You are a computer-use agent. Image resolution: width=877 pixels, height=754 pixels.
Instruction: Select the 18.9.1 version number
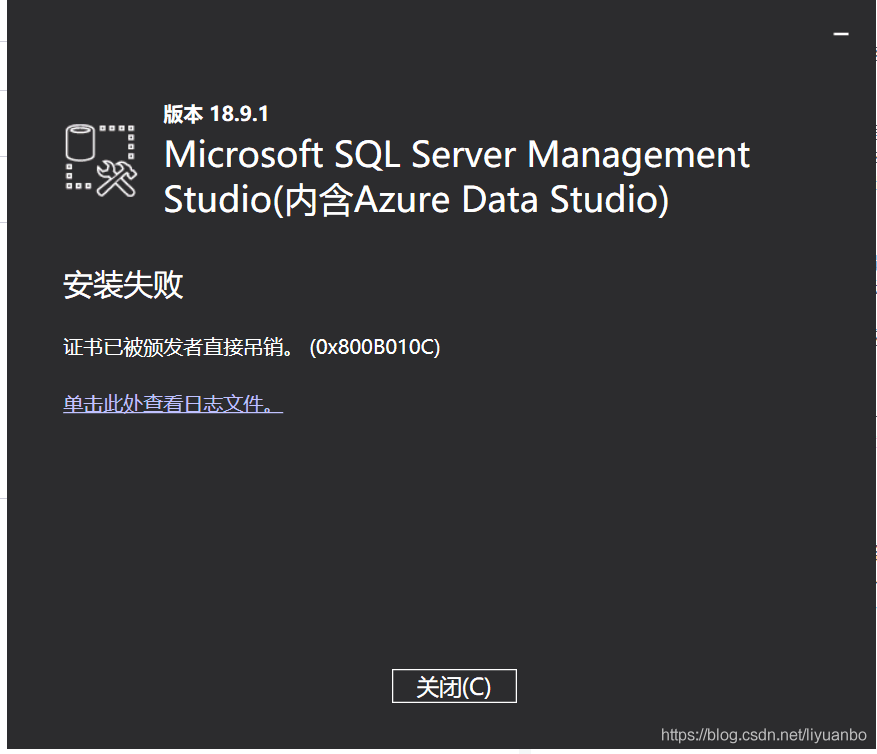tap(239, 114)
